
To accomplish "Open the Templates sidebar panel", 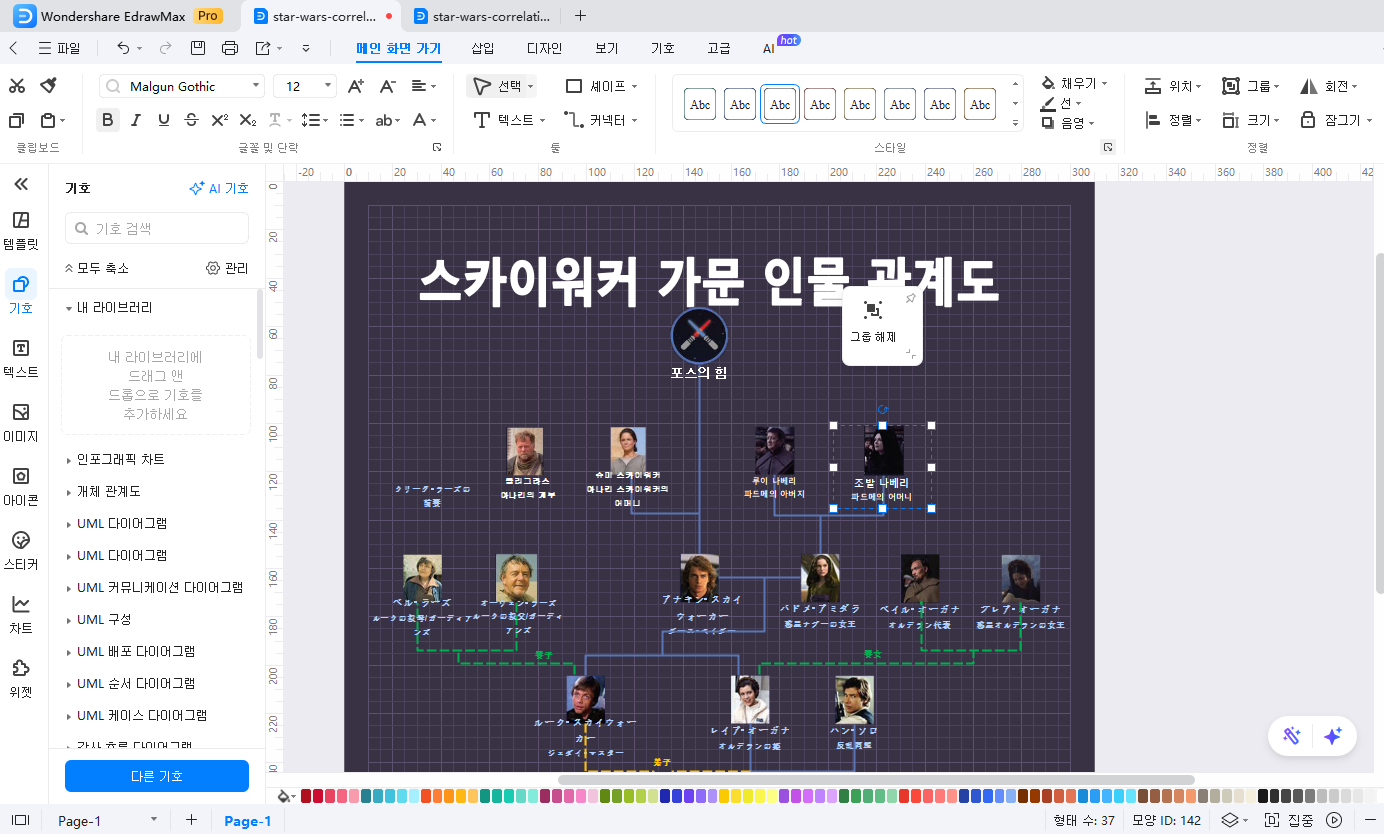I will click(21, 230).
